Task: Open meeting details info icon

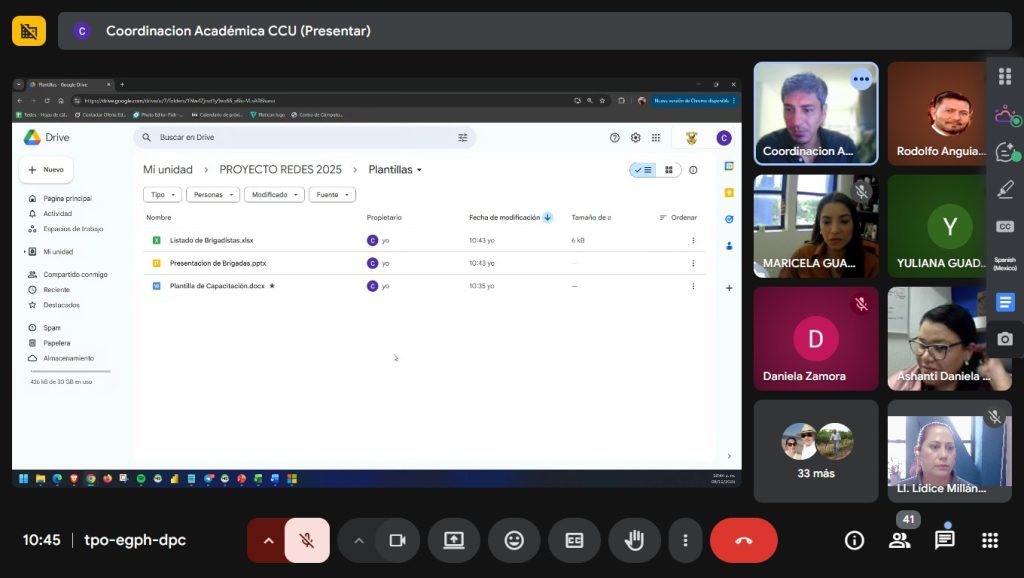Action: [854, 540]
